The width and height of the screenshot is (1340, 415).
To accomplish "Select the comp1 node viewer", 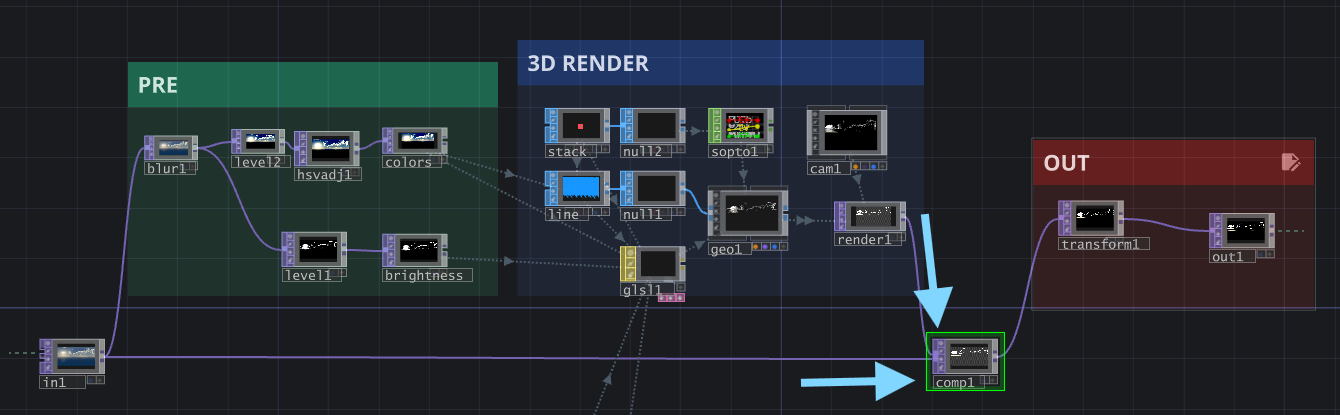I will pos(967,356).
